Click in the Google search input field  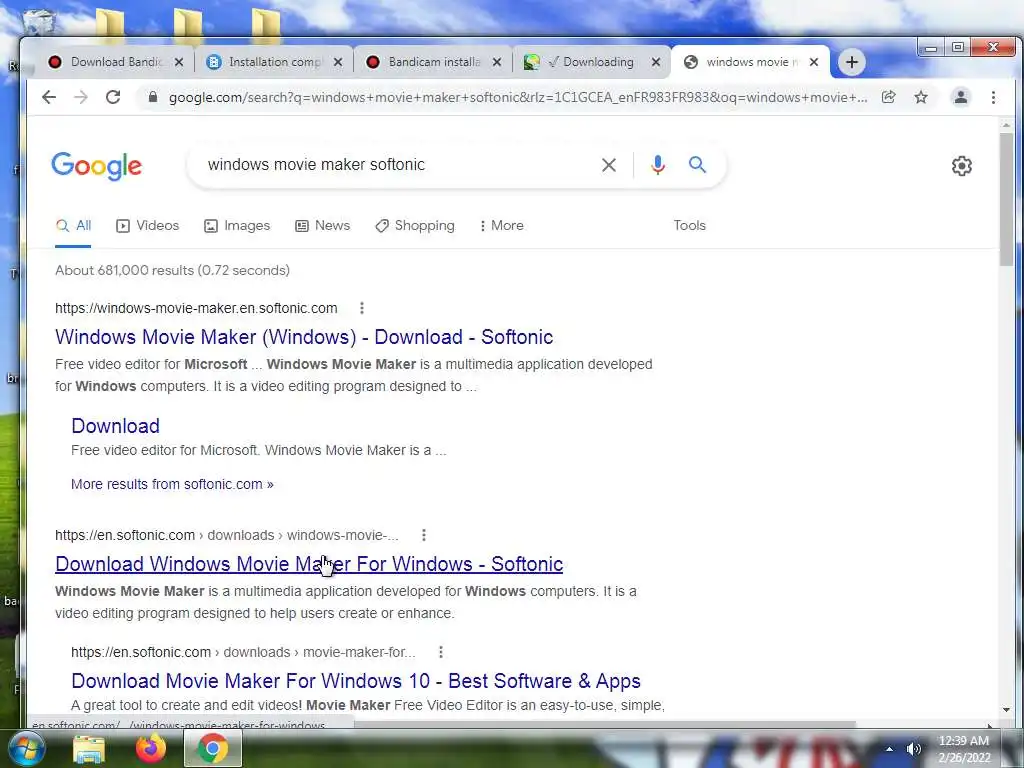tap(398, 165)
